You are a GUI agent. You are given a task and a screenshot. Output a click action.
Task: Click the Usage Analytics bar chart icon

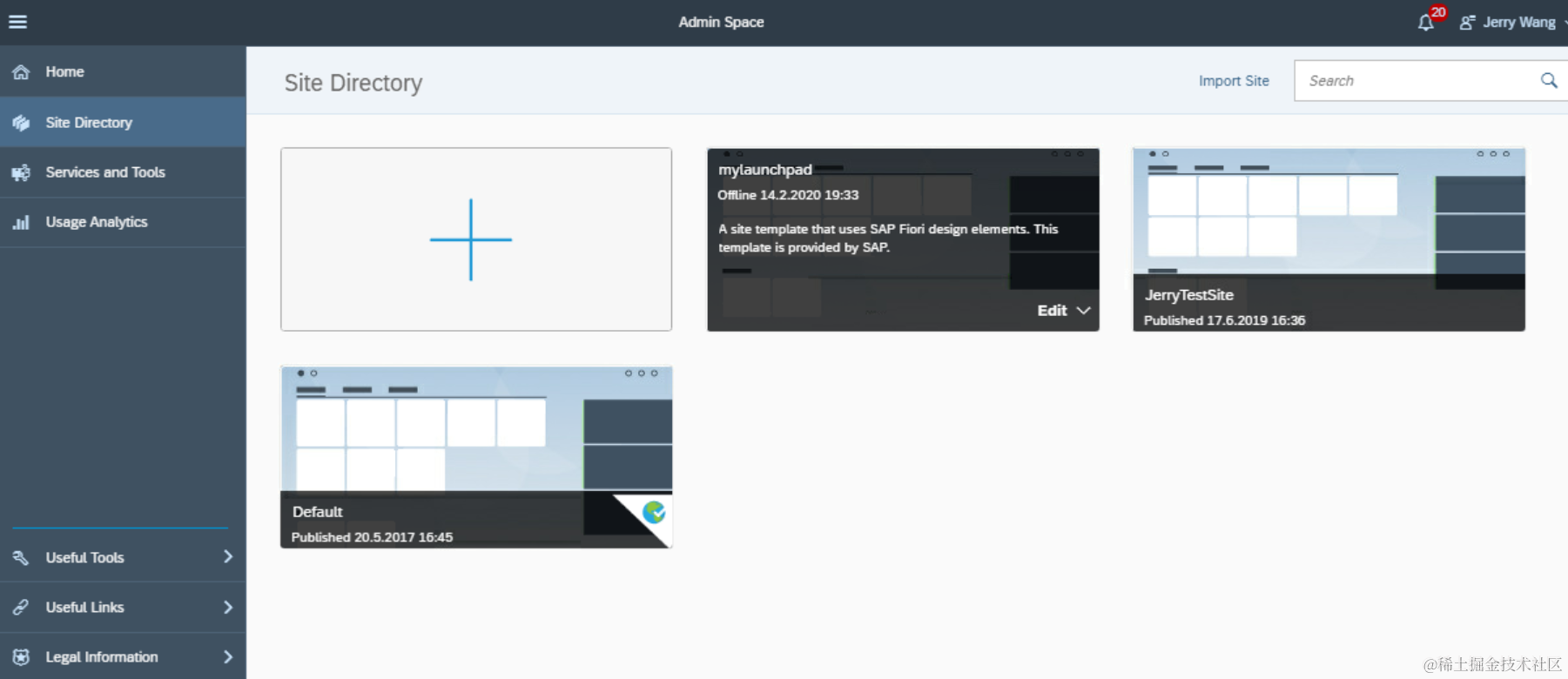coord(21,222)
